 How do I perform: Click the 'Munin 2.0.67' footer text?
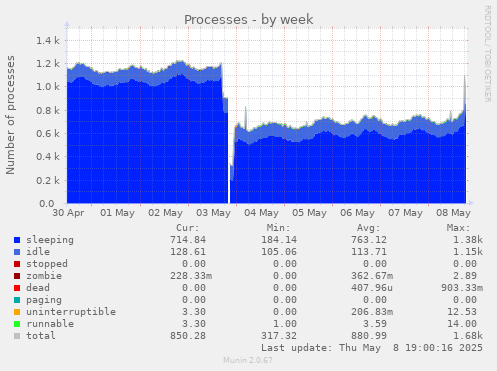click(248, 360)
